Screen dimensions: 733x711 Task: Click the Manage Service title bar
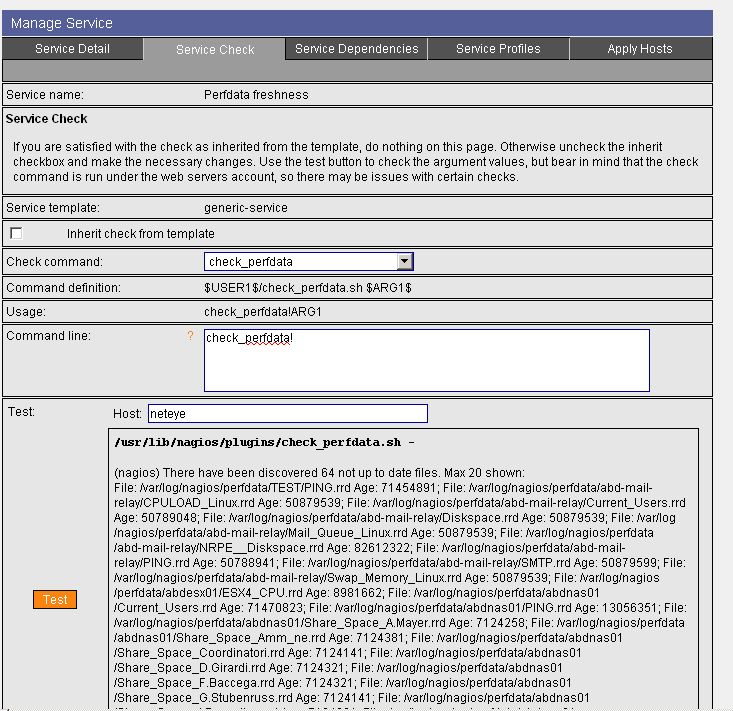[x=357, y=23]
